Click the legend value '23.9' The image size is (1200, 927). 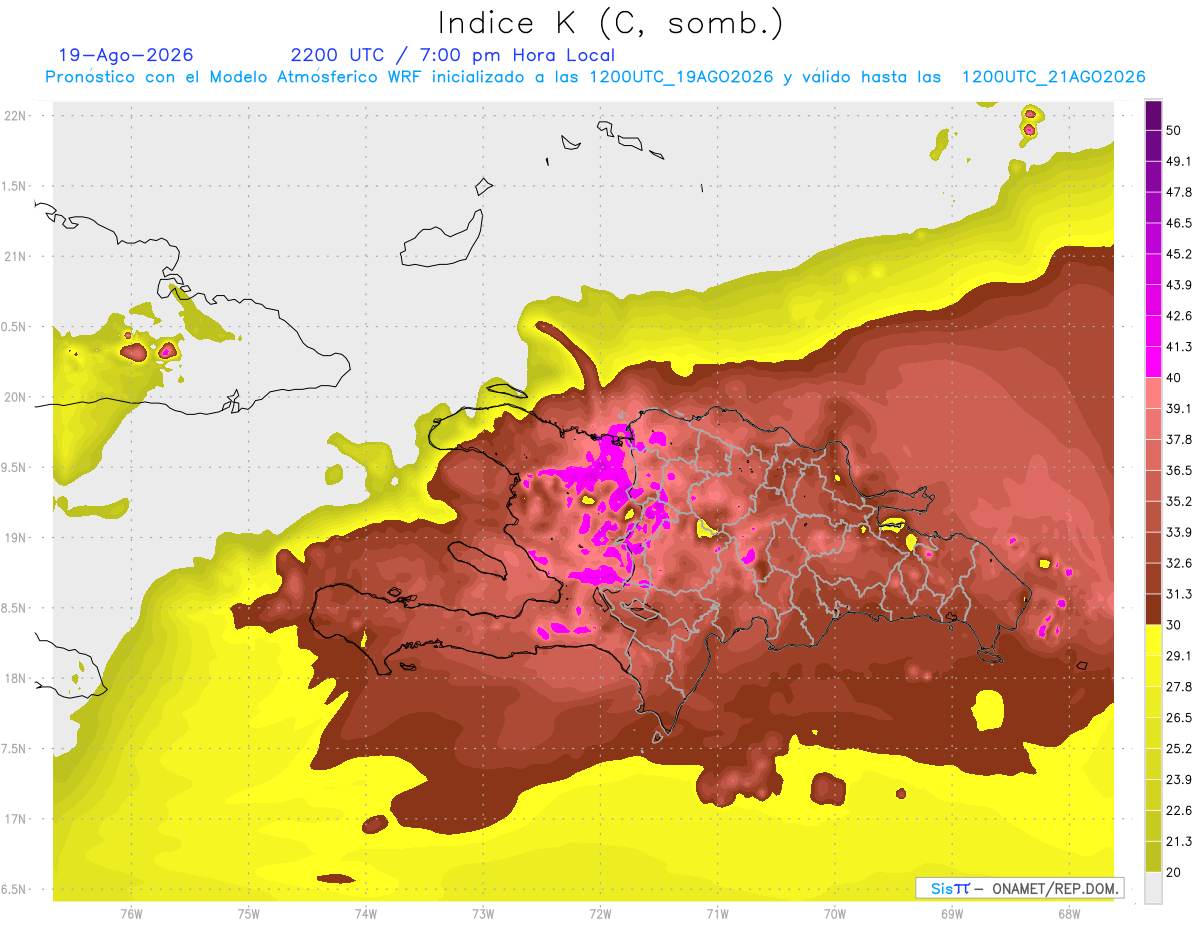pos(1179,780)
